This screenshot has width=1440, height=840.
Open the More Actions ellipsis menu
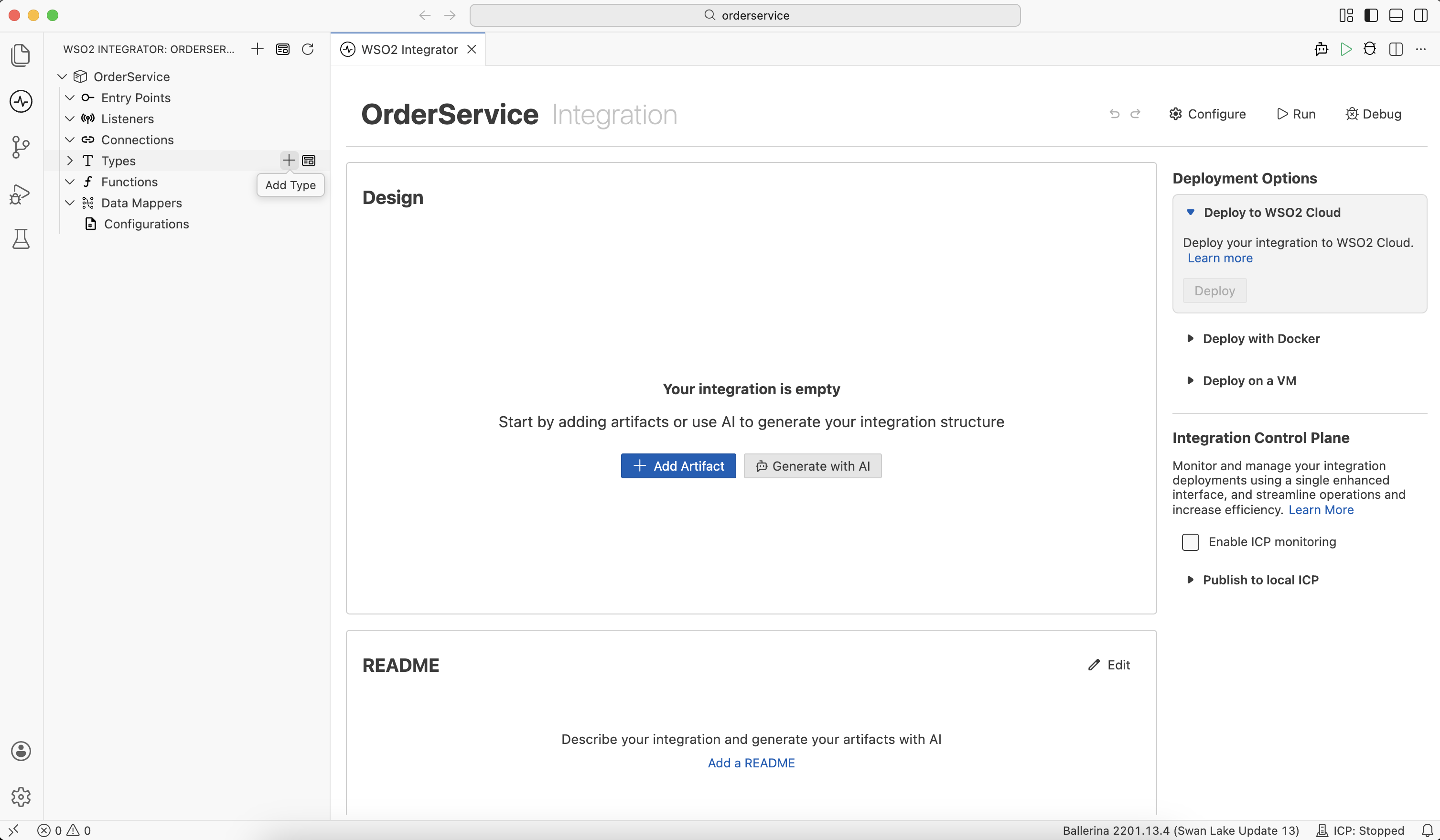tap(1421, 49)
